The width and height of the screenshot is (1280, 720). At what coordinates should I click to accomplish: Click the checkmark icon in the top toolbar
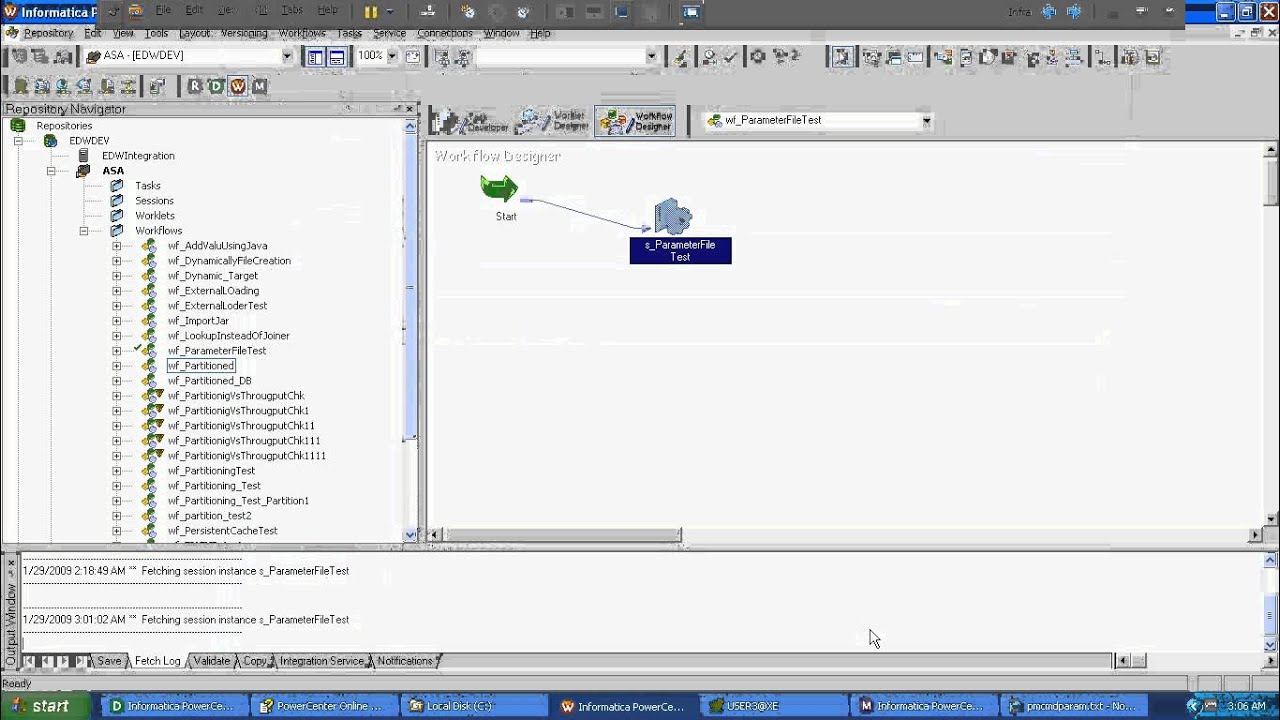coord(730,57)
